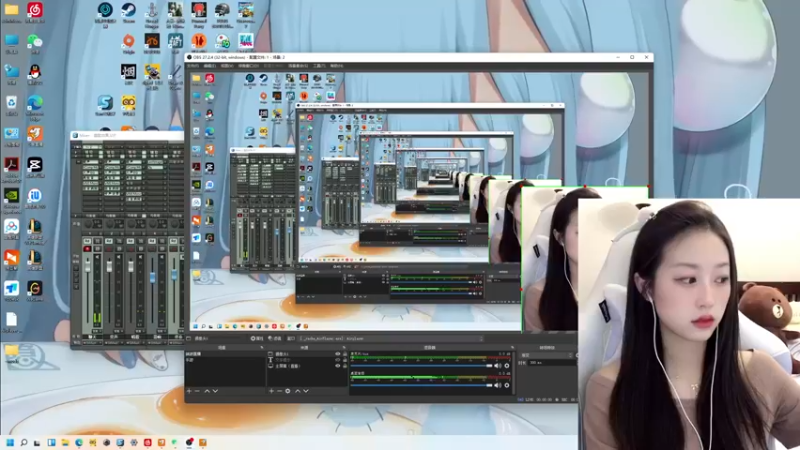Viewport: 800px width, 450px height.
Task: Open the Tools menu in OBS menu bar
Action: pos(319,66)
